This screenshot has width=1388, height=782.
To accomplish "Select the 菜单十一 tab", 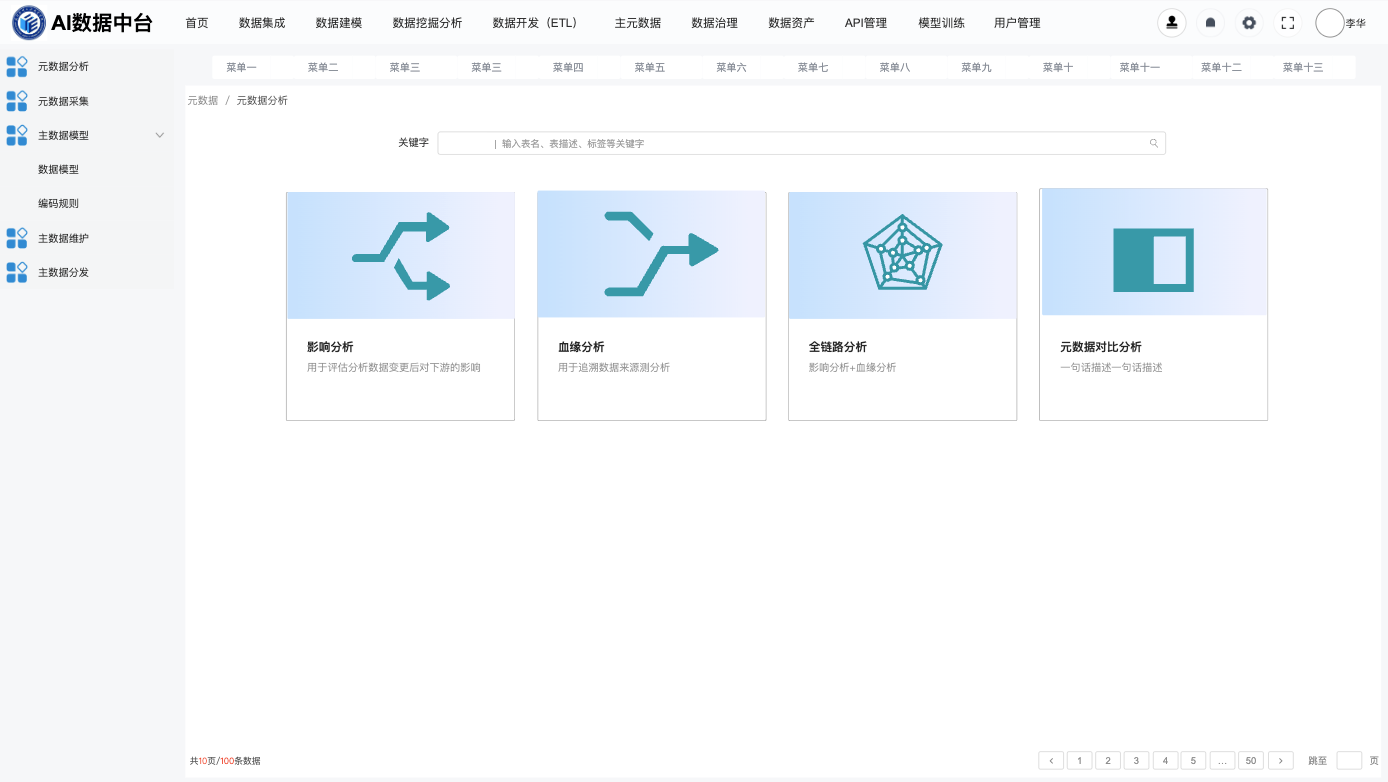I will point(1140,68).
